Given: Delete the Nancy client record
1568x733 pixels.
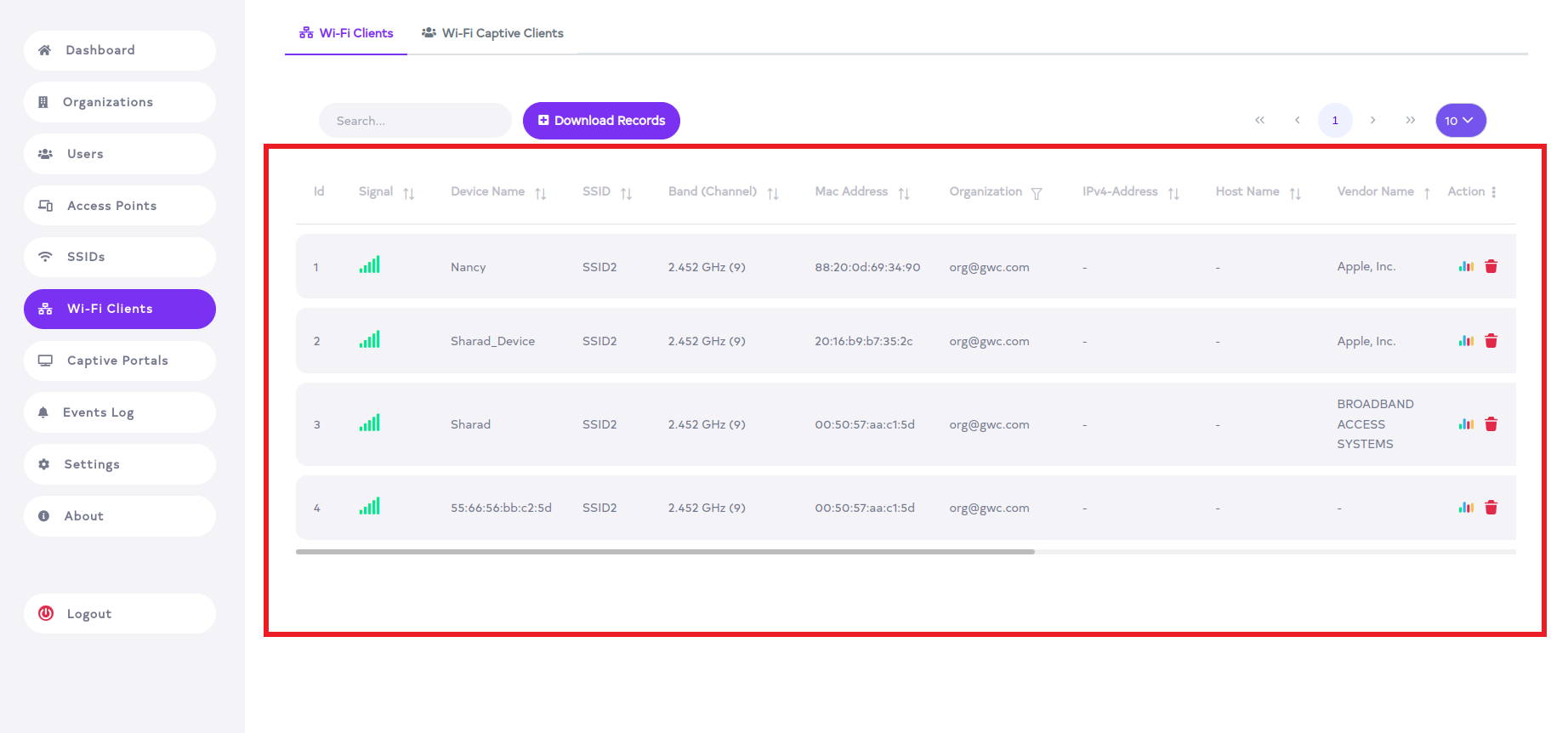Looking at the screenshot, I should coord(1491,267).
